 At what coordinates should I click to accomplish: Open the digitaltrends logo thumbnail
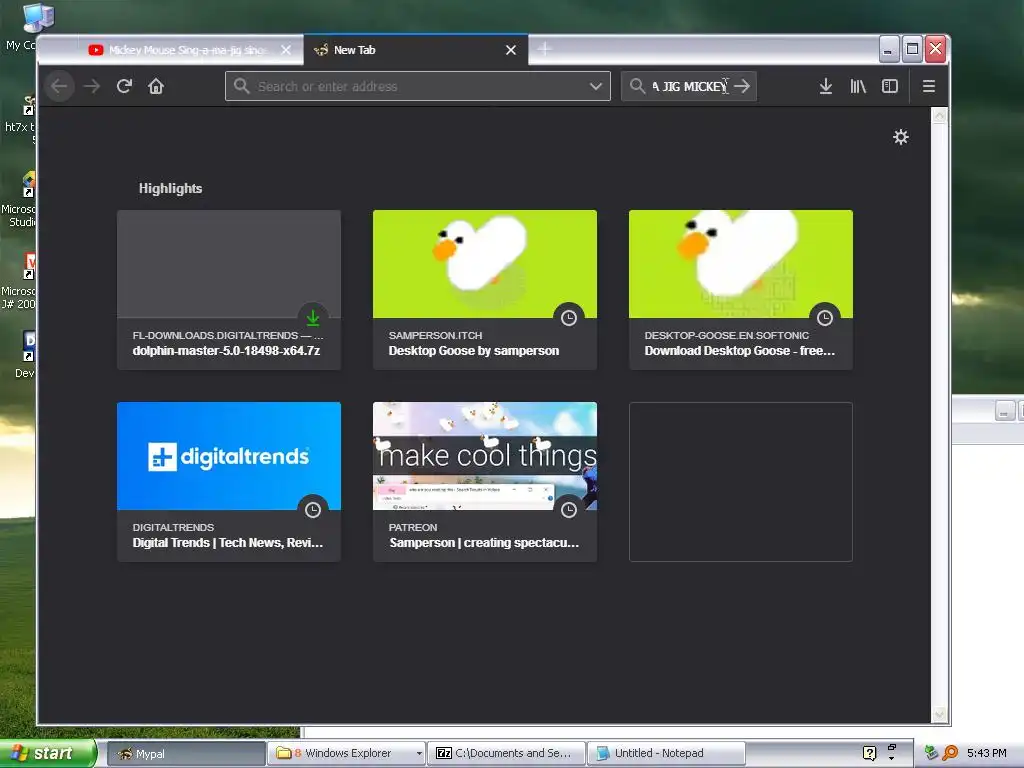[x=229, y=456]
